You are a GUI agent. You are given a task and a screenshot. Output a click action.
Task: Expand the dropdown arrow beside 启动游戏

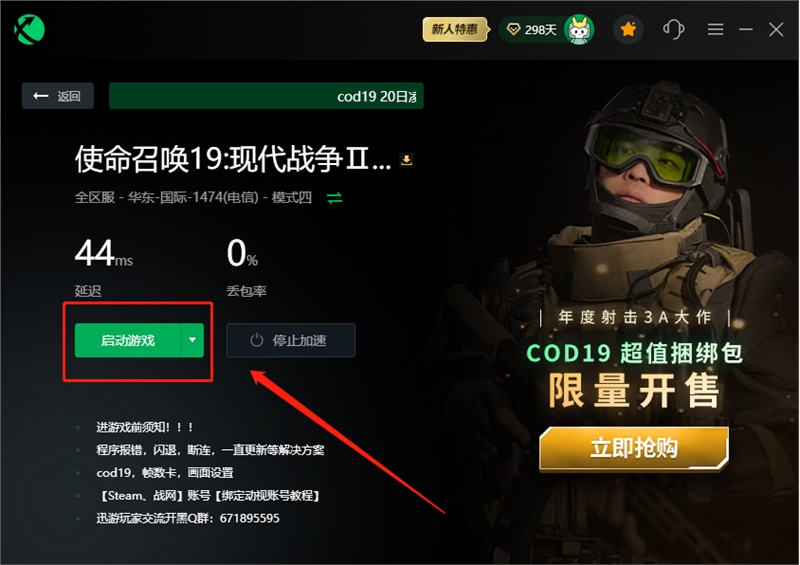pyautogui.click(x=192, y=340)
